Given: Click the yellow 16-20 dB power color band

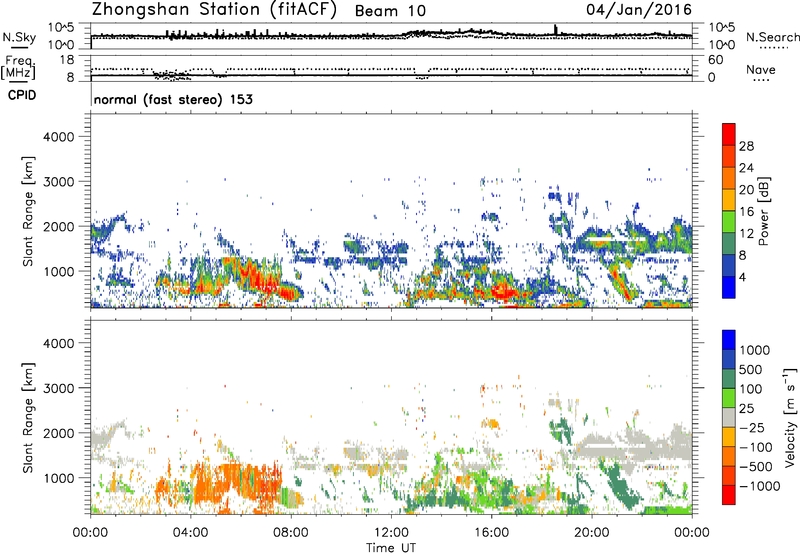Looking at the screenshot, I should click(x=729, y=199).
